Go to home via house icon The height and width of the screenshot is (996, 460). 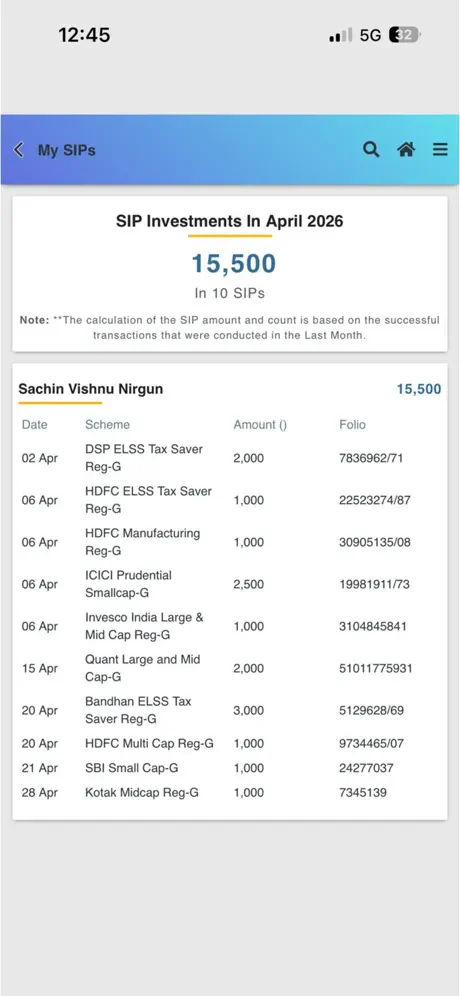coord(406,149)
